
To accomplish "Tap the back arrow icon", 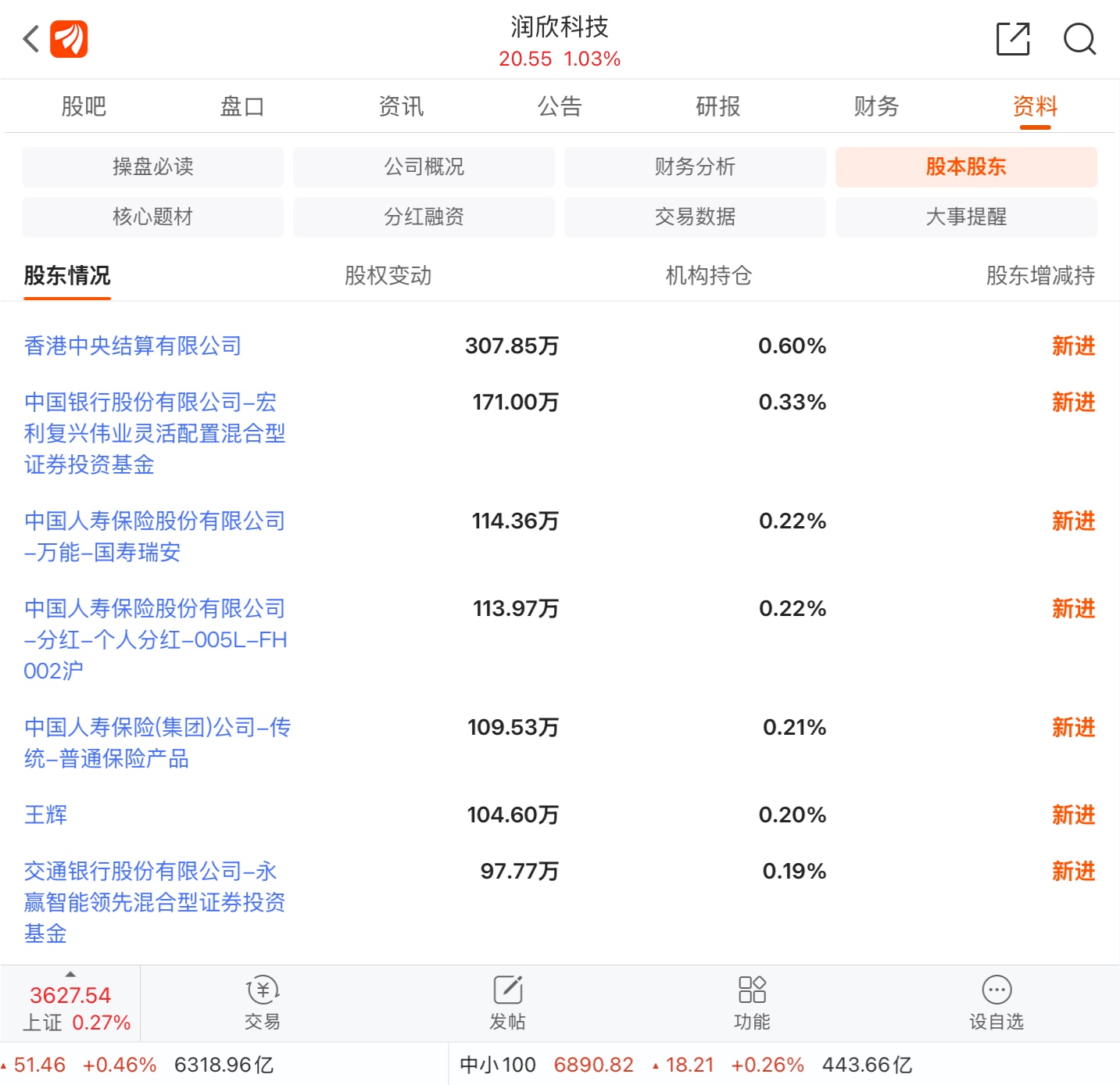I will (30, 38).
